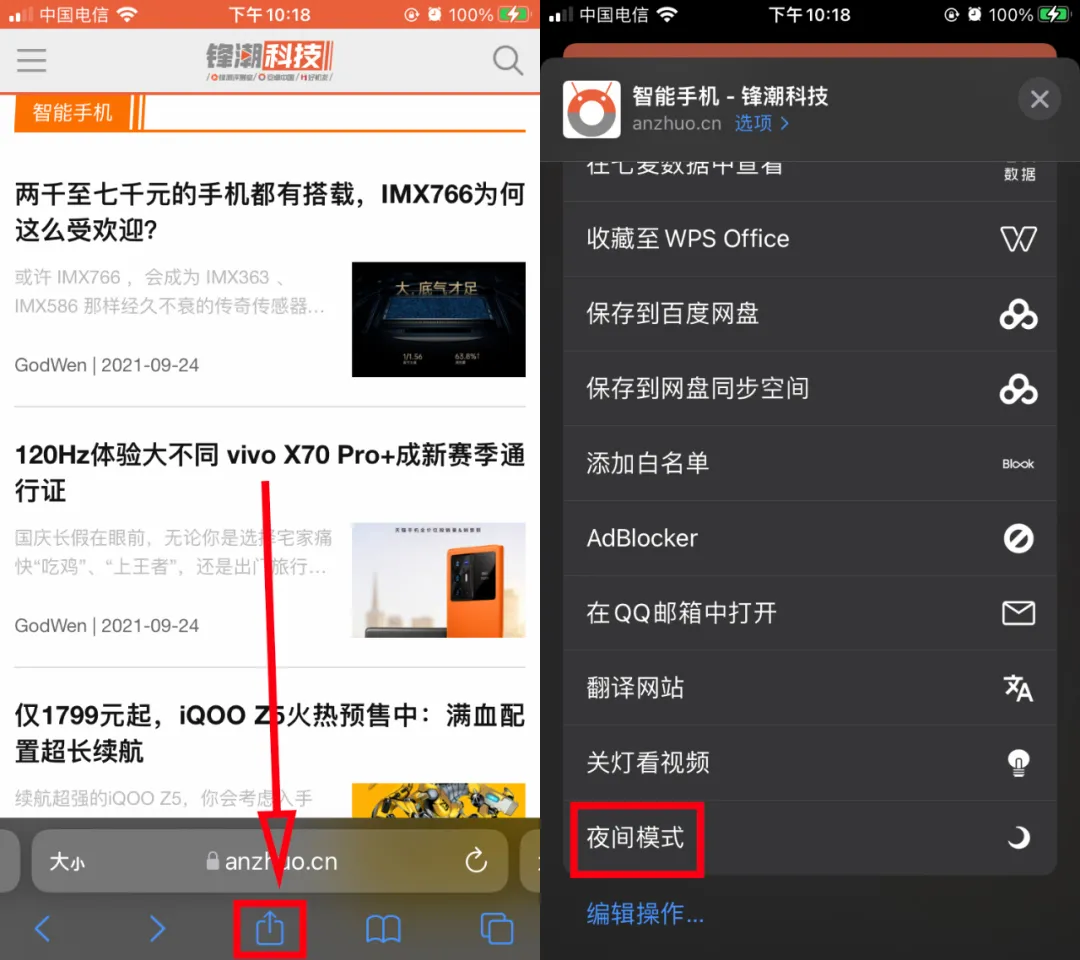Open 编辑操作… edit actions link
1080x960 pixels.
[x=645, y=914]
